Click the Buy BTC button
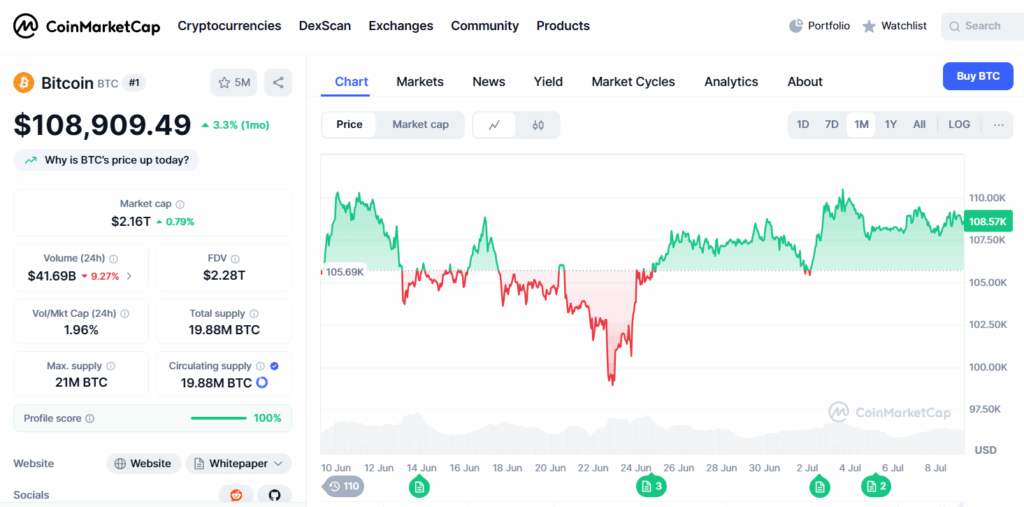This screenshot has height=507, width=1024. pyautogui.click(x=978, y=76)
